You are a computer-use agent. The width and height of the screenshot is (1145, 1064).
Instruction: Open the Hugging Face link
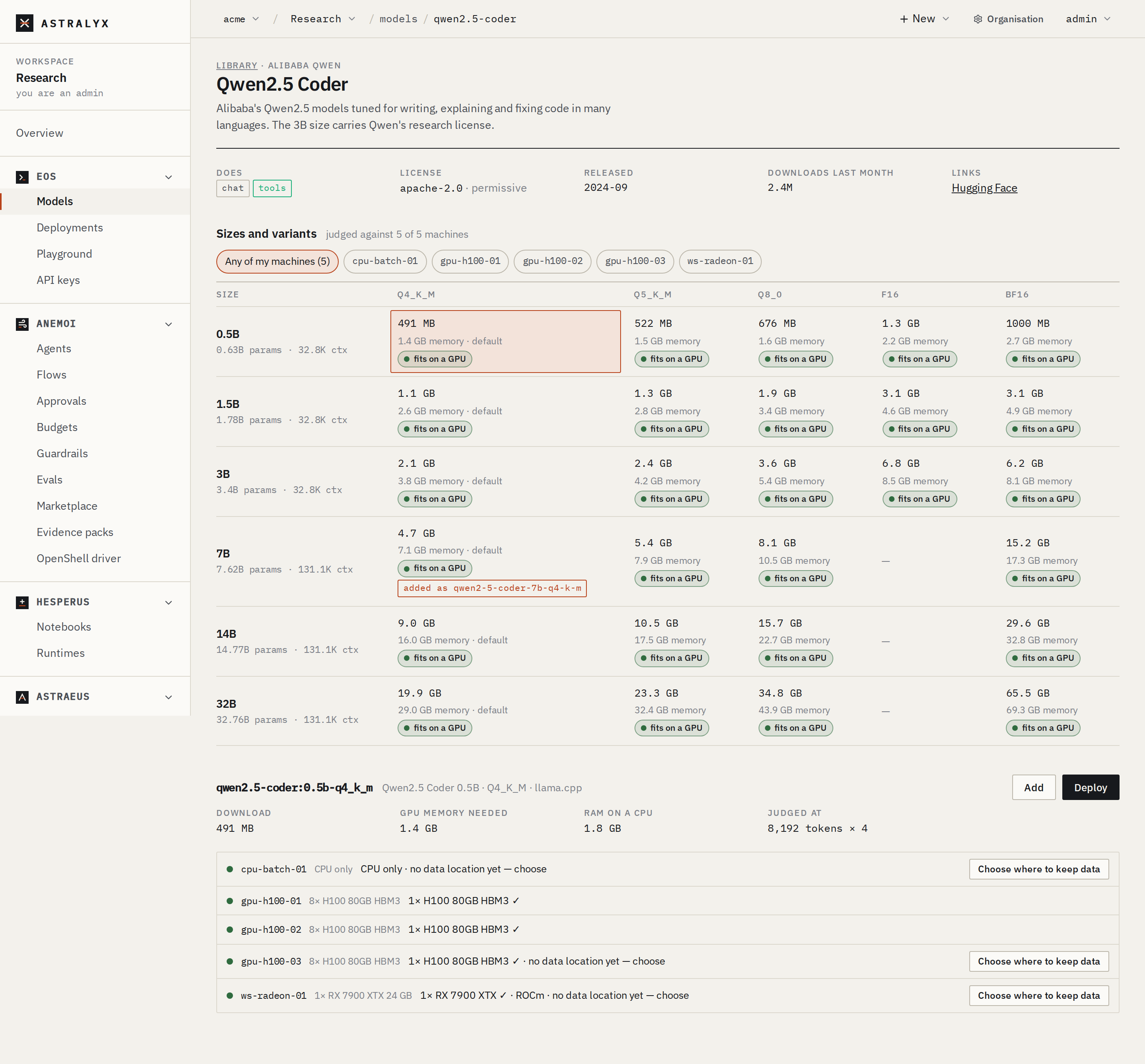click(x=984, y=188)
